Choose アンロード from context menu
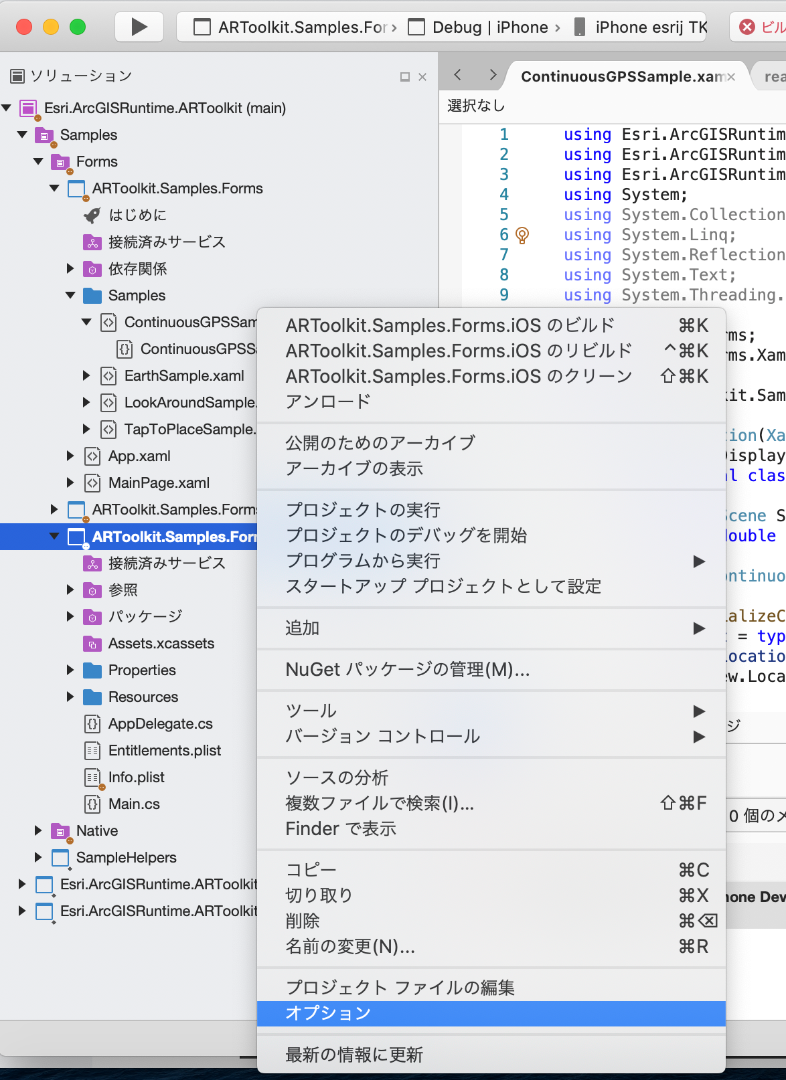The width and height of the screenshot is (786, 1080). click(491, 402)
